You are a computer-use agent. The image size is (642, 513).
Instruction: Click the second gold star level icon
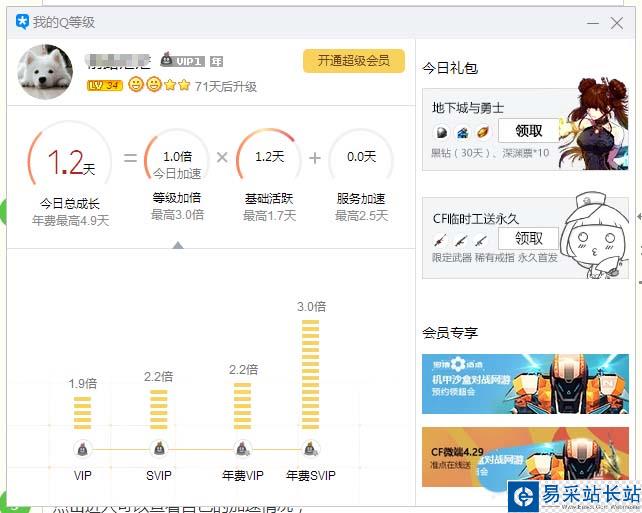(184, 85)
